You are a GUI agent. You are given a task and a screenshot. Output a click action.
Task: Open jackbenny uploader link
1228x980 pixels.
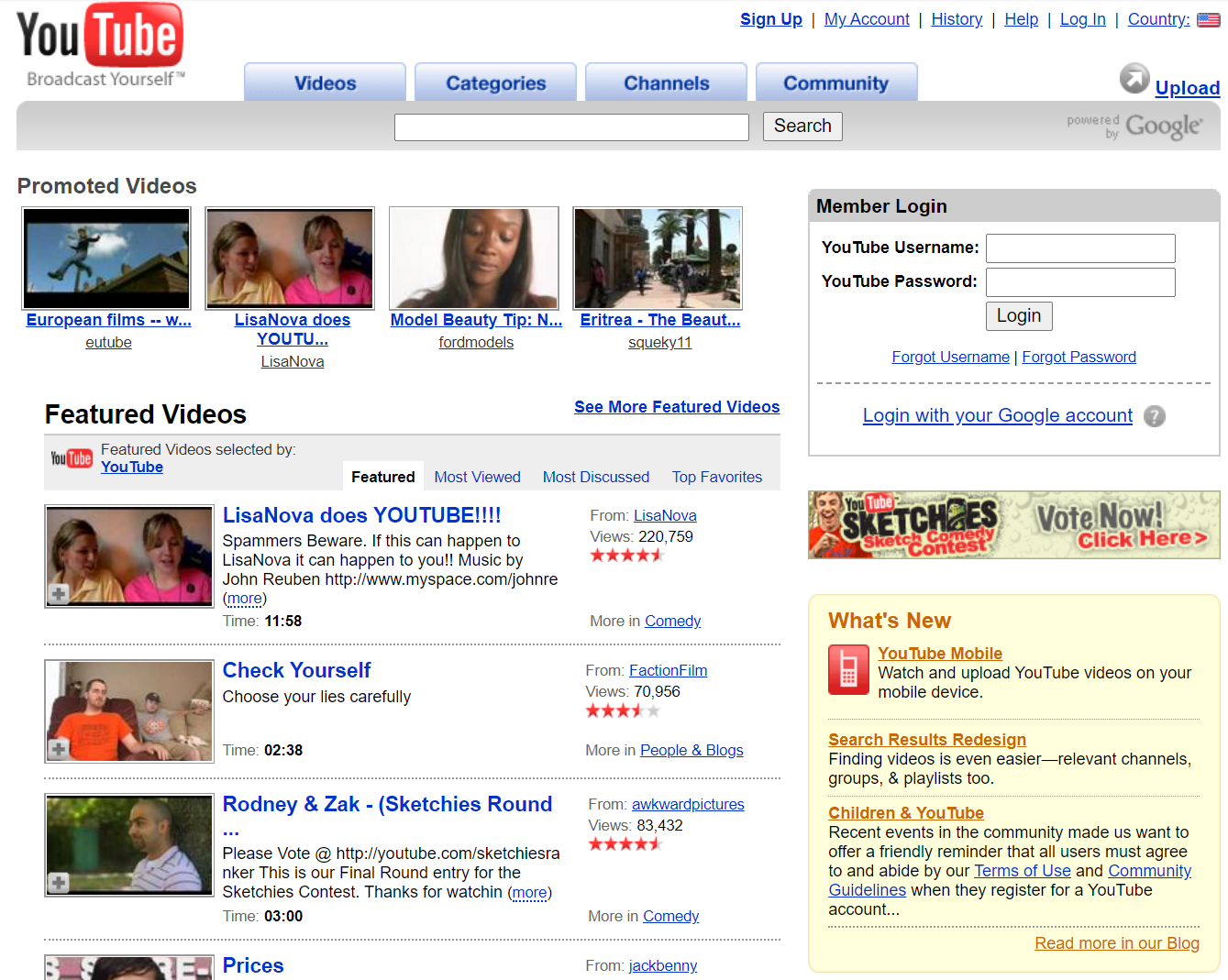[662, 966]
